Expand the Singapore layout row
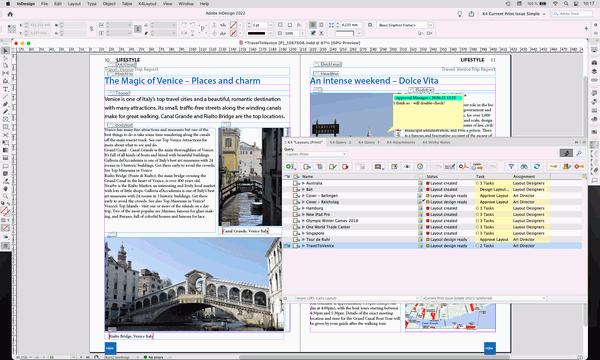The height and width of the screenshot is (360, 600). point(303,233)
